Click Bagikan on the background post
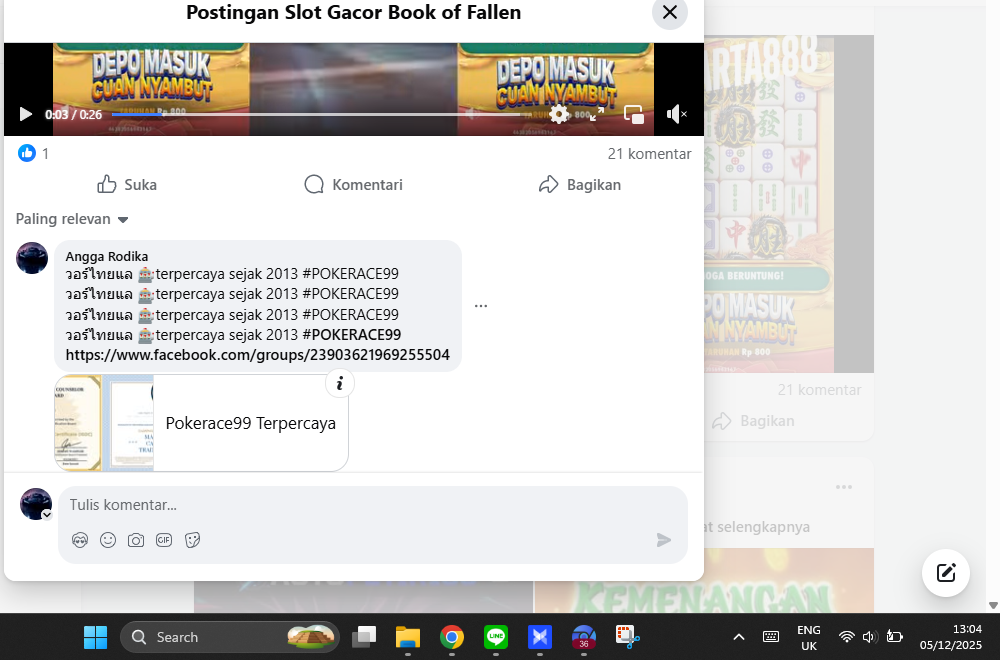Image resolution: width=1000 pixels, height=660 pixels. click(753, 421)
